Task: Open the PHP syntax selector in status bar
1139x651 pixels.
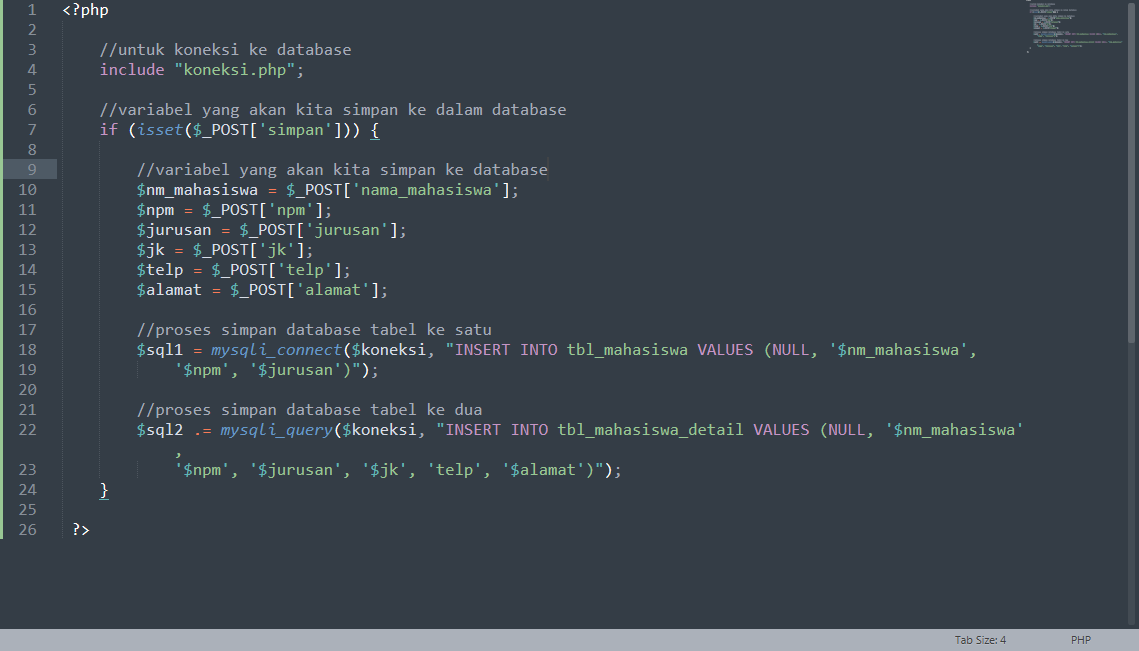Action: (x=1081, y=640)
